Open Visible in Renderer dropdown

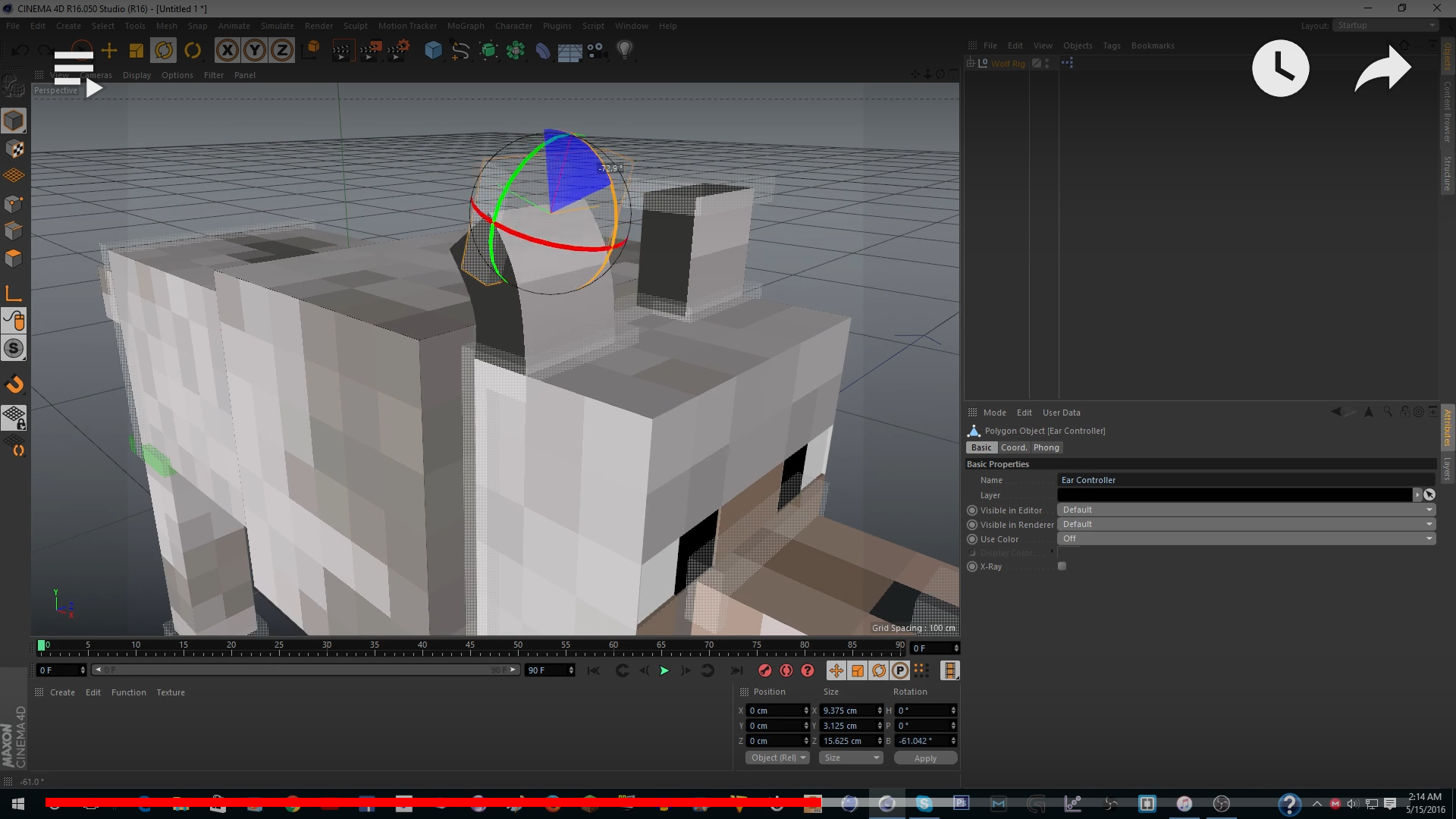coord(1246,524)
